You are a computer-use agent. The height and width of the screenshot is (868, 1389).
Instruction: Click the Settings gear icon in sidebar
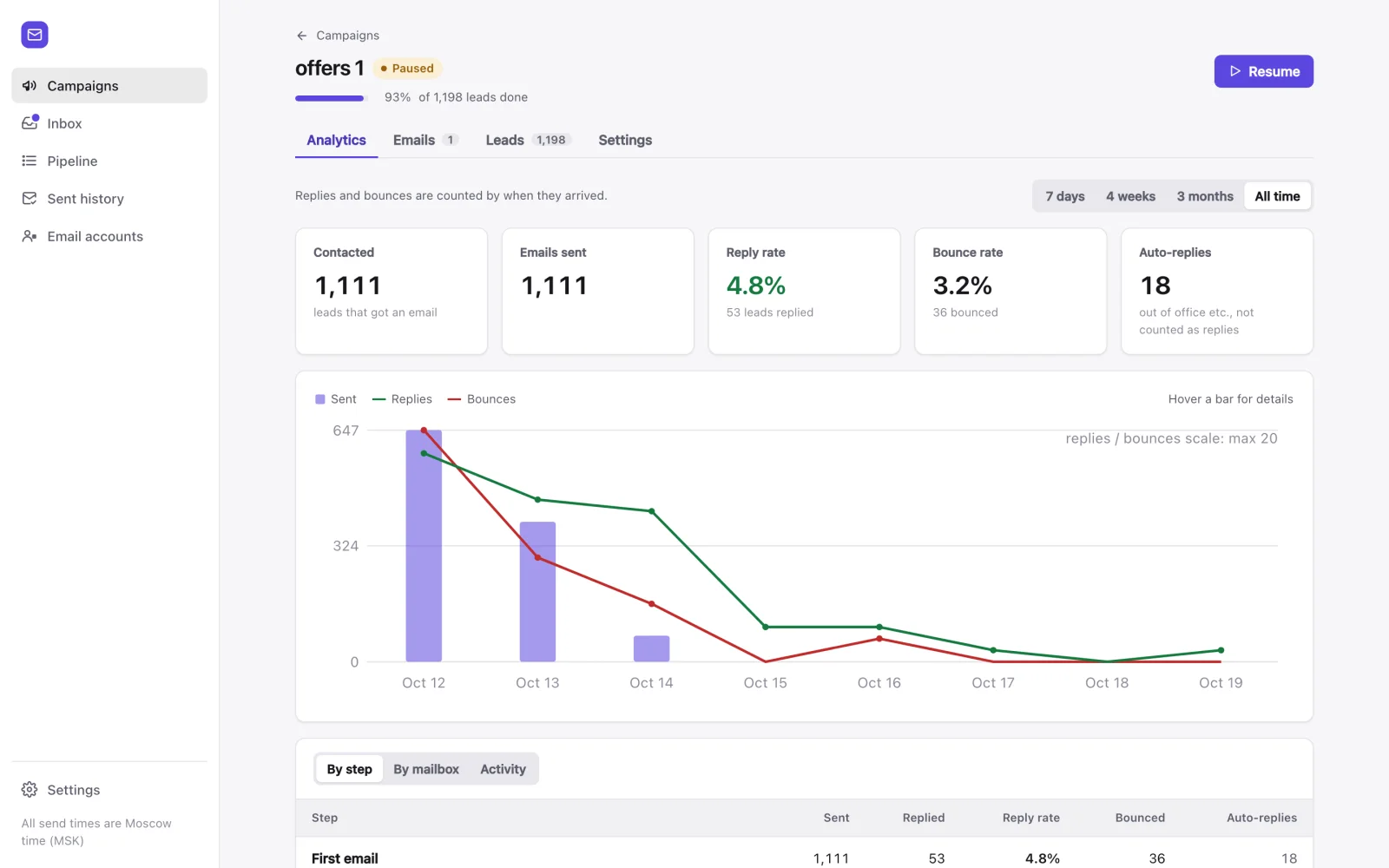30,790
